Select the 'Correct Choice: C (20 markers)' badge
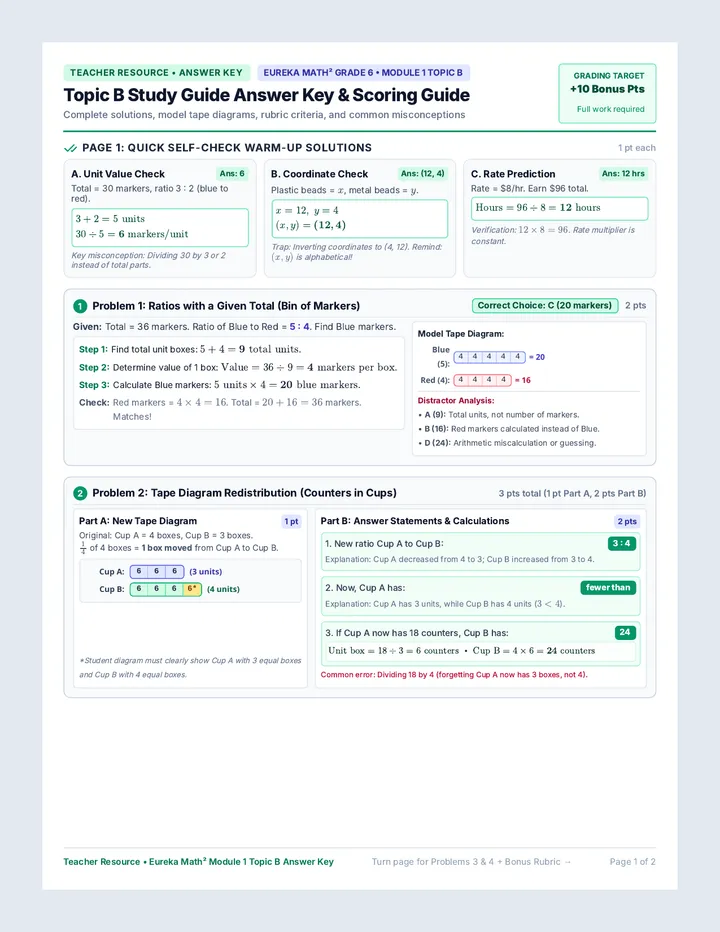The image size is (720, 932). [545, 306]
